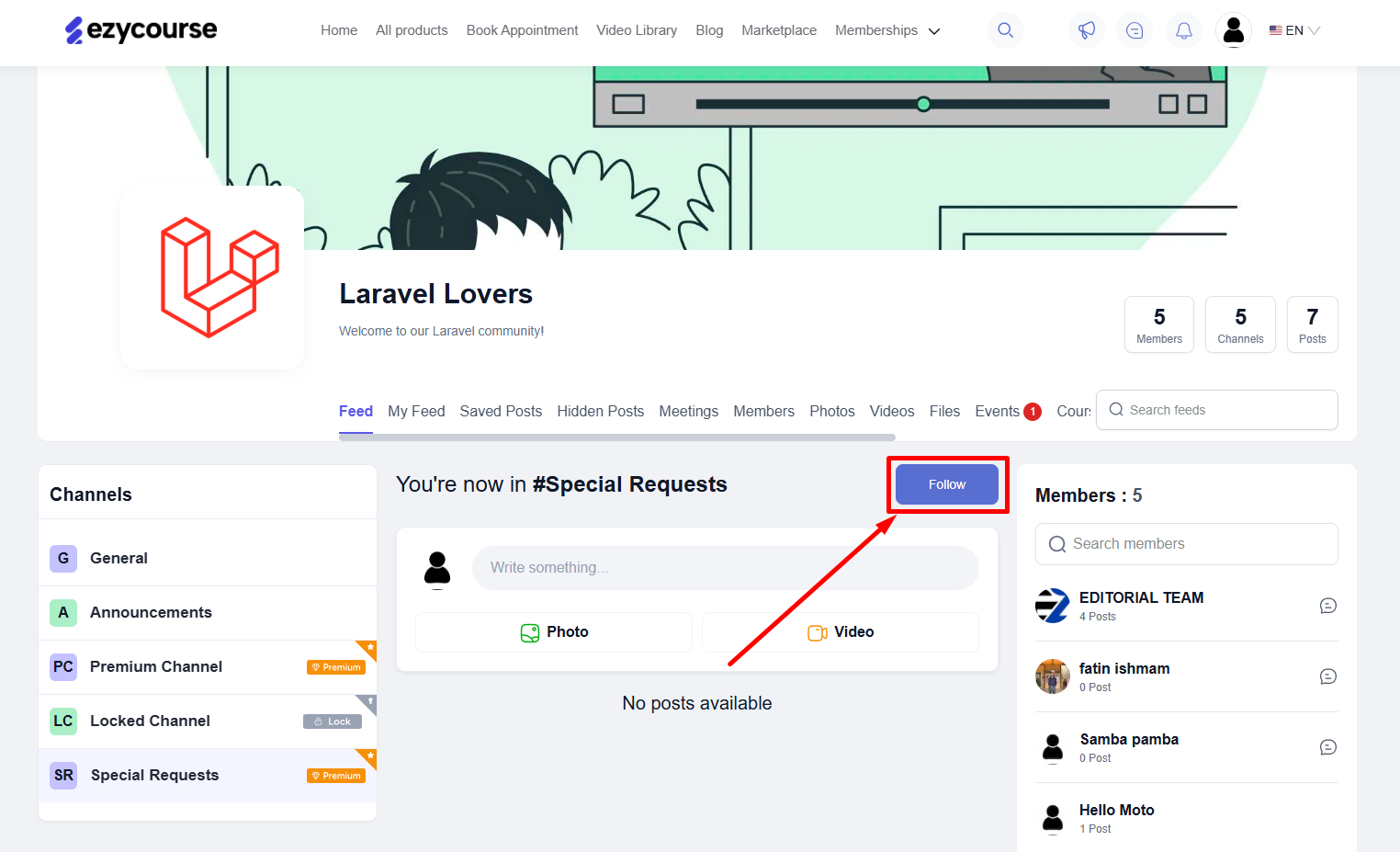Click the Premium tag on Special Requests

[x=336, y=776]
